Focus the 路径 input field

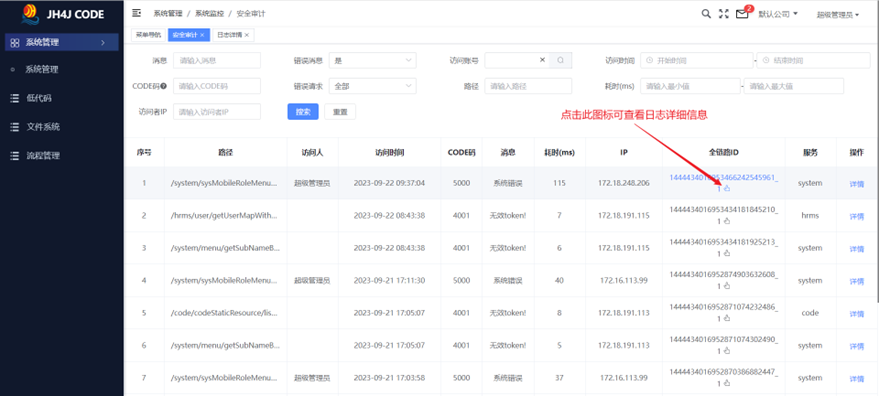tap(528, 86)
